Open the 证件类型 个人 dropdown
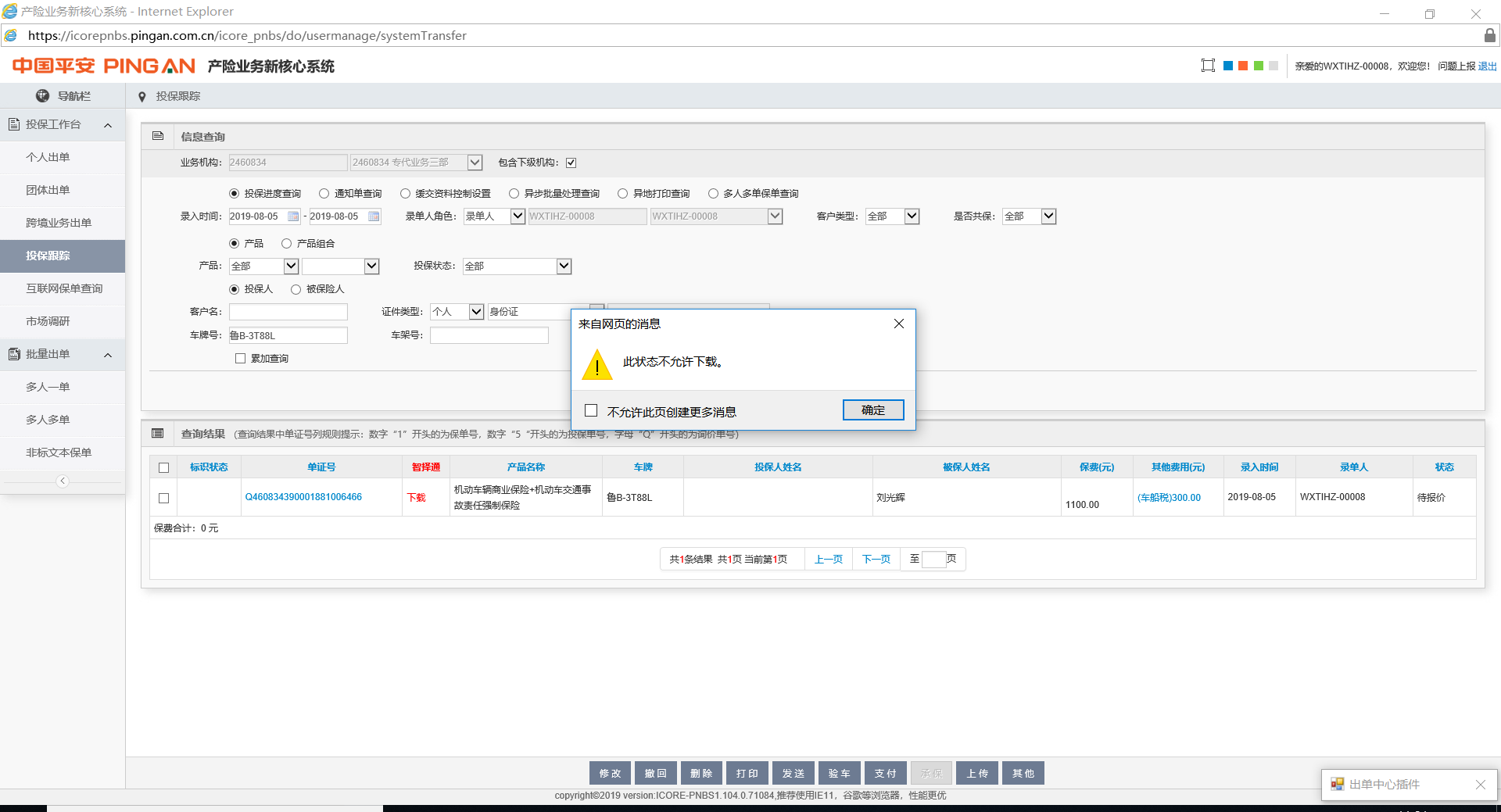1501x812 pixels. 476,312
